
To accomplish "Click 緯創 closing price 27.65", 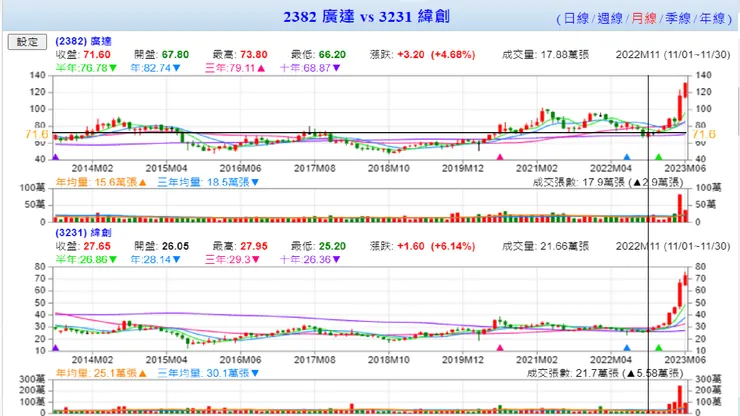I will pyautogui.click(x=97, y=246).
